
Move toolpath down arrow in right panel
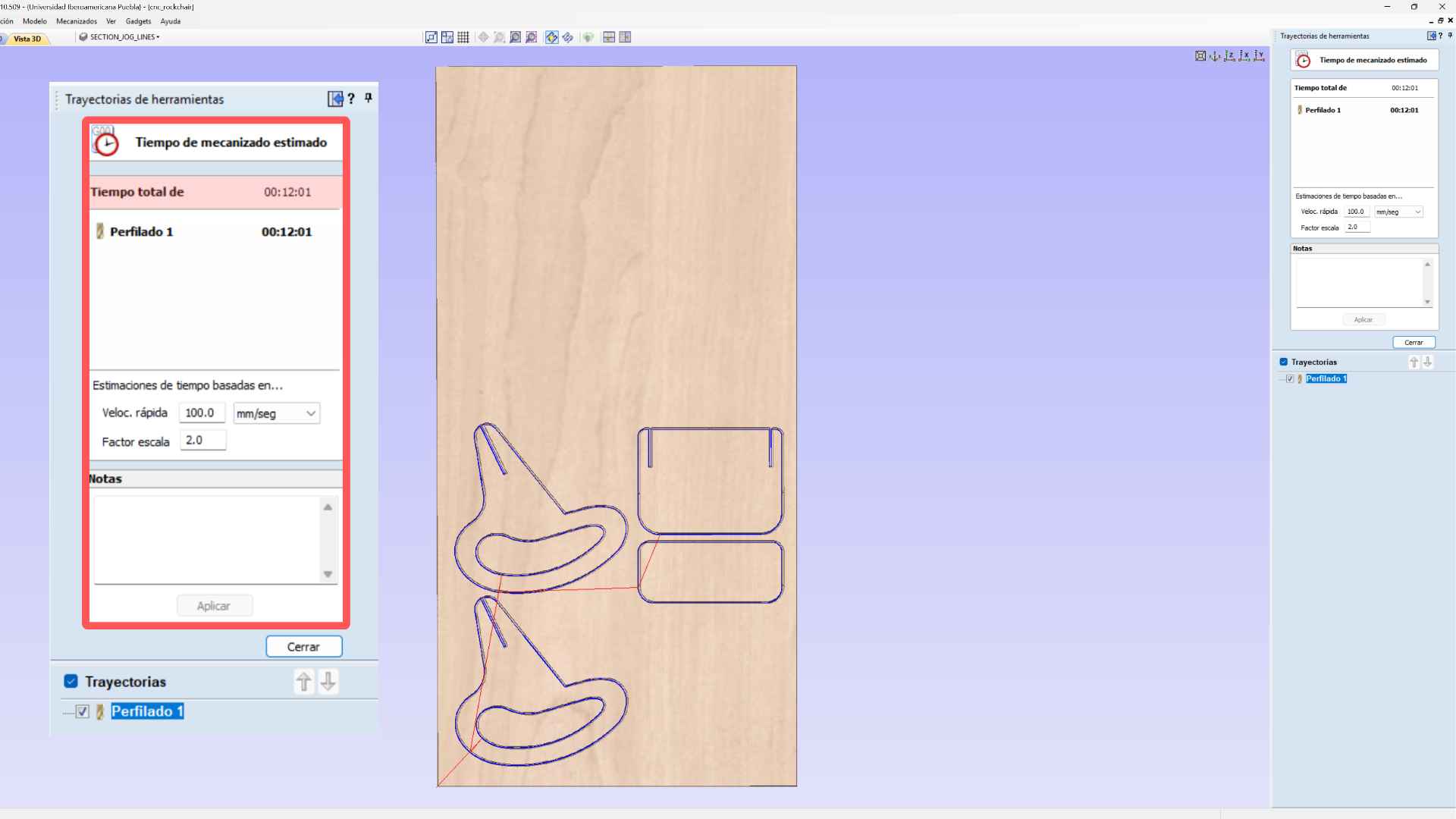(1427, 362)
